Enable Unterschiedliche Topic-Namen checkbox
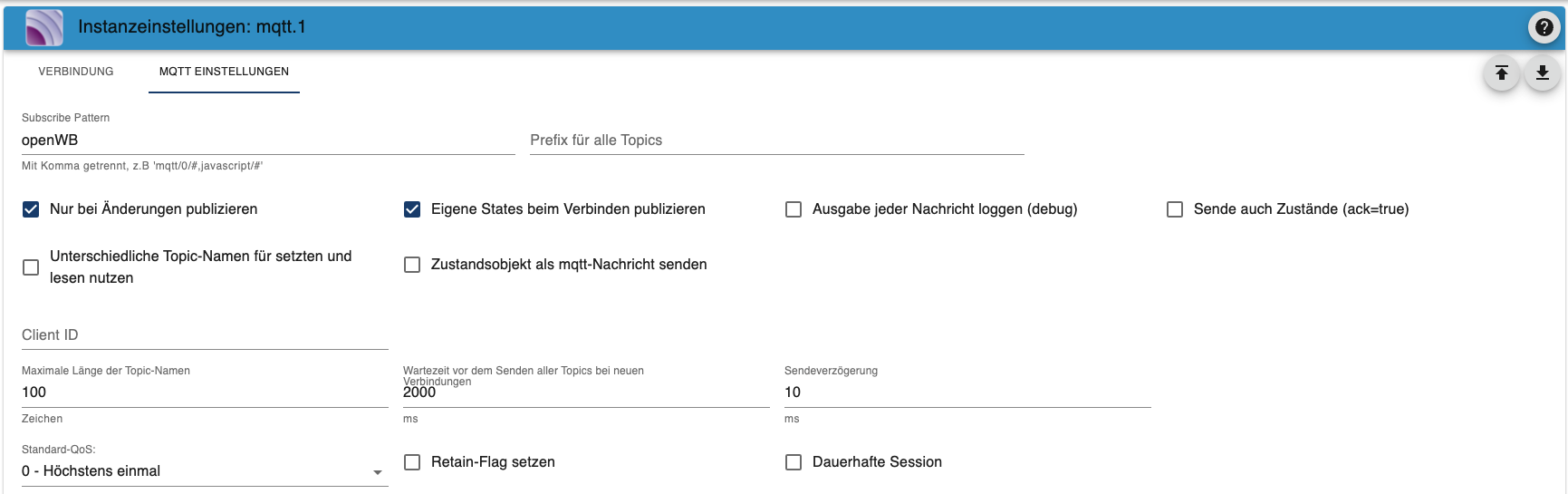This screenshot has height=494, width=1568. 31,267
